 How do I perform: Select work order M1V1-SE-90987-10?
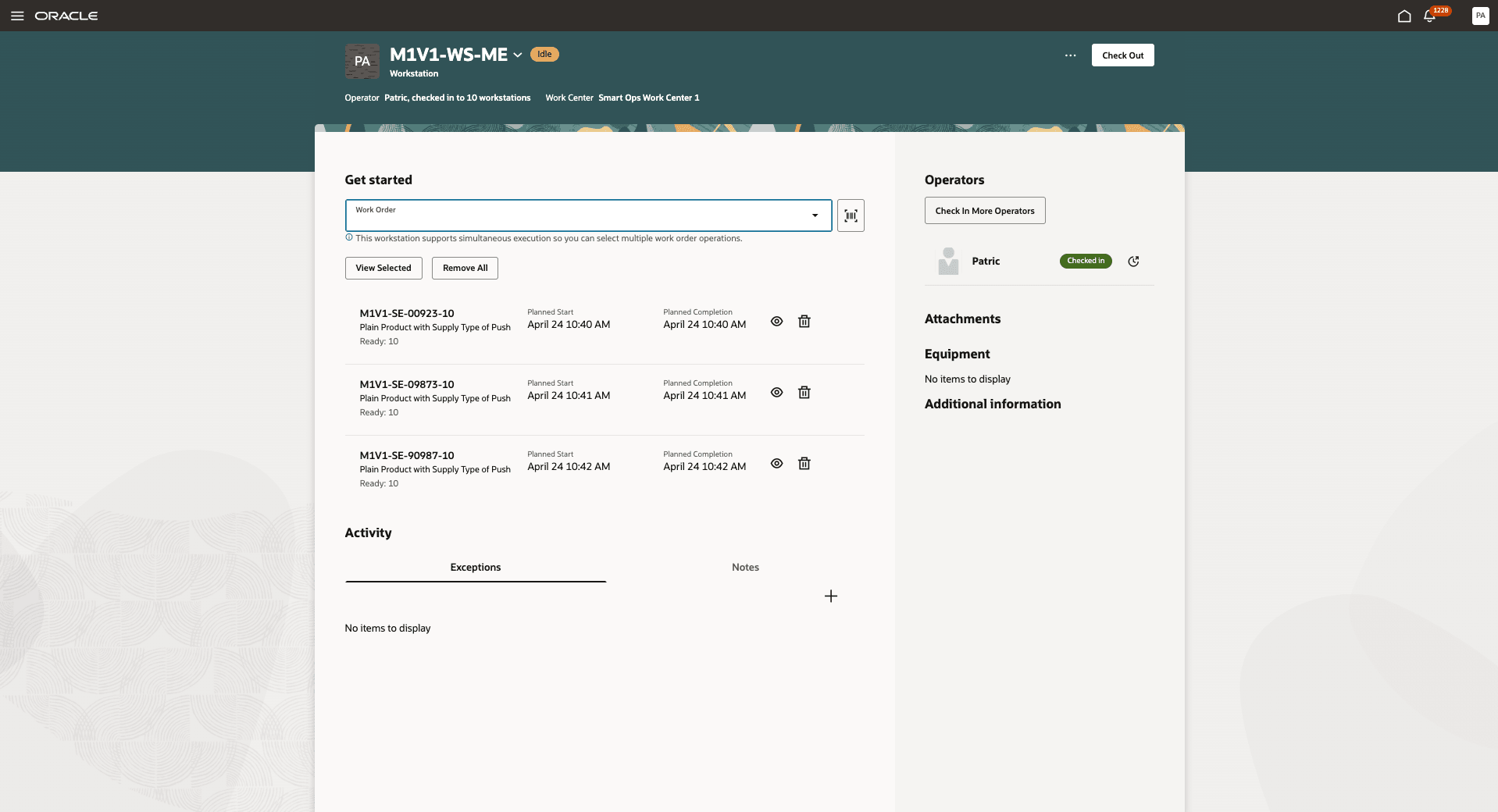407,455
